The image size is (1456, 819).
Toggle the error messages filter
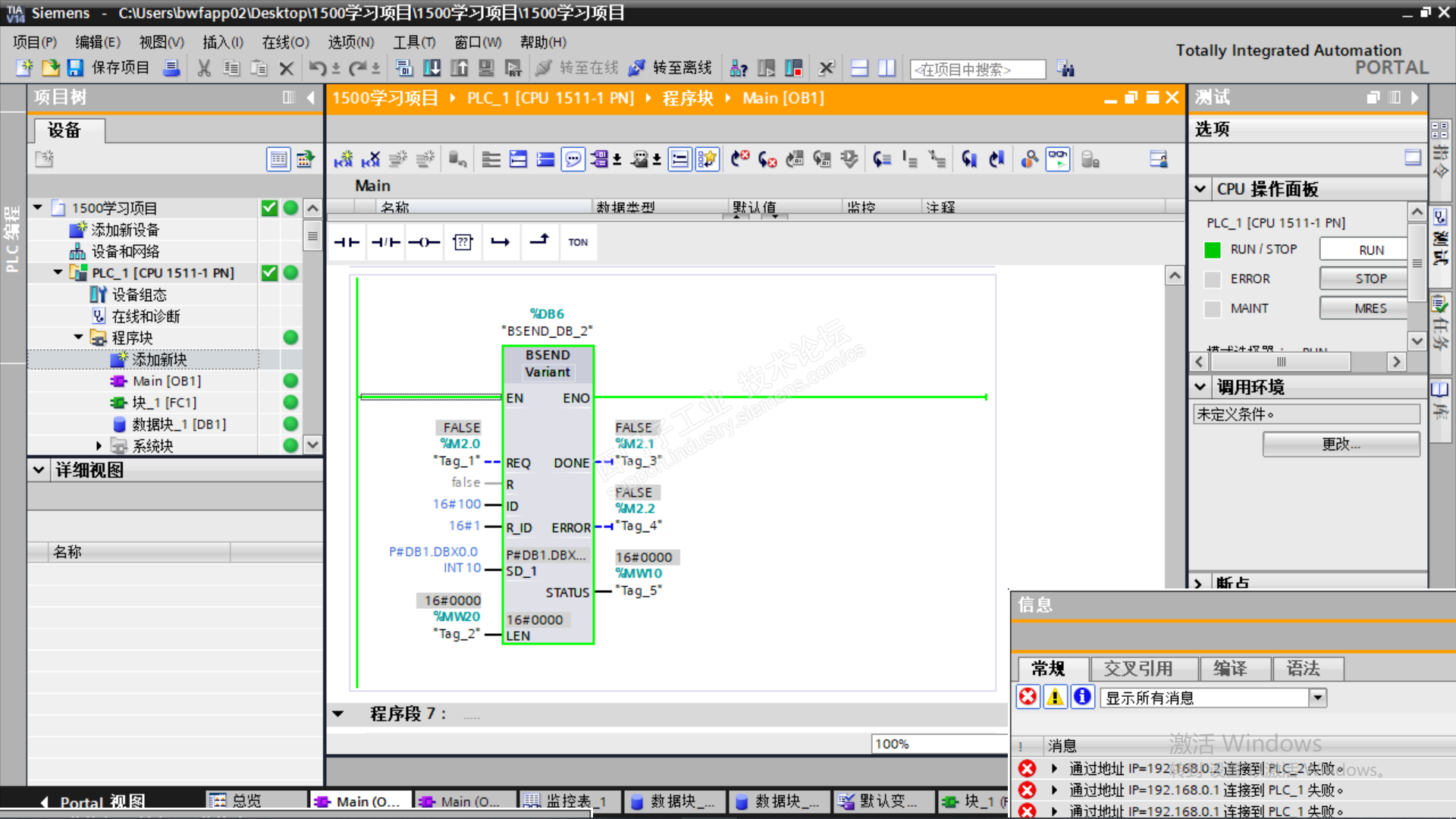click(1028, 697)
